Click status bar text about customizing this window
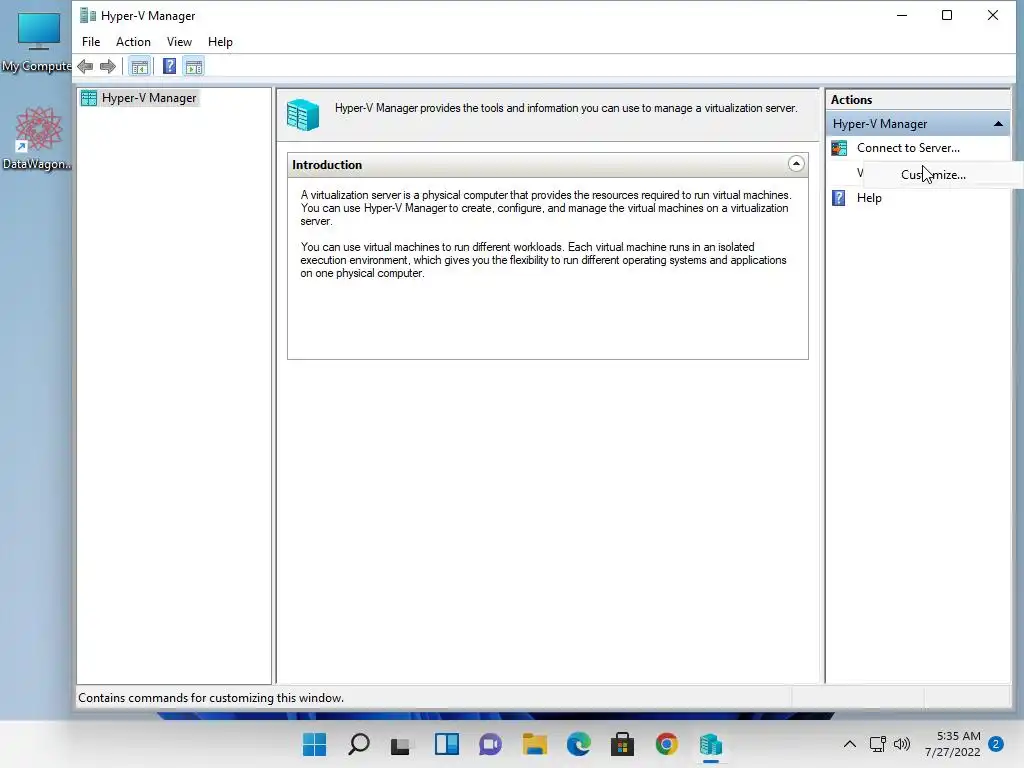The image size is (1024, 768). [x=211, y=697]
